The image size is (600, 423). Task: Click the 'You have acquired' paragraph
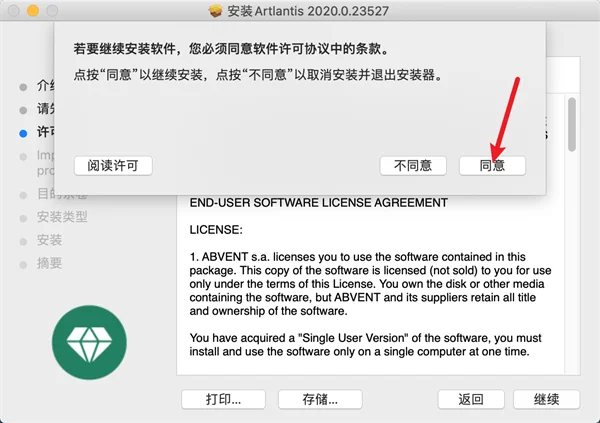click(365, 345)
